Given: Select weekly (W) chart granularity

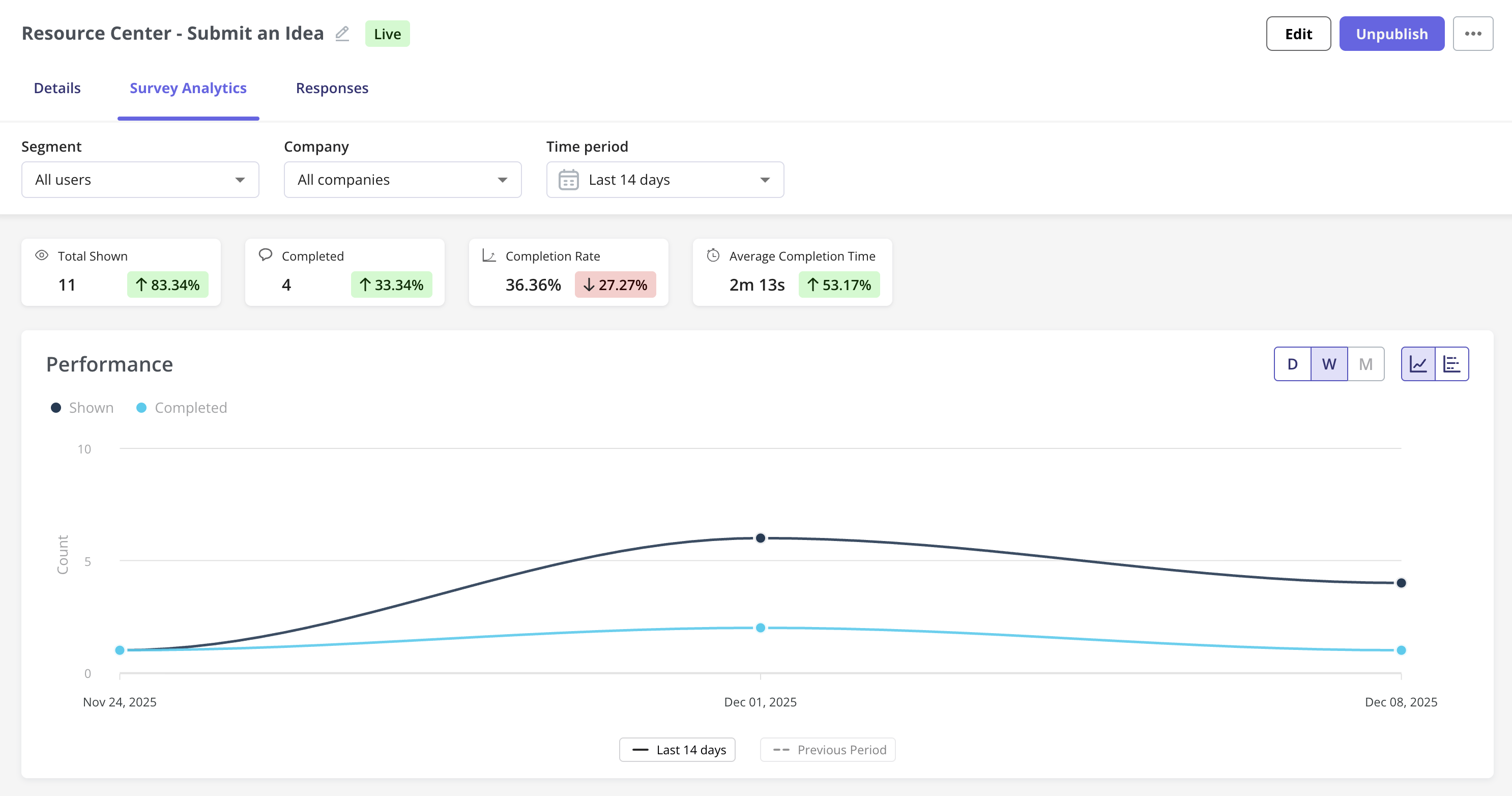Looking at the screenshot, I should coord(1329,364).
